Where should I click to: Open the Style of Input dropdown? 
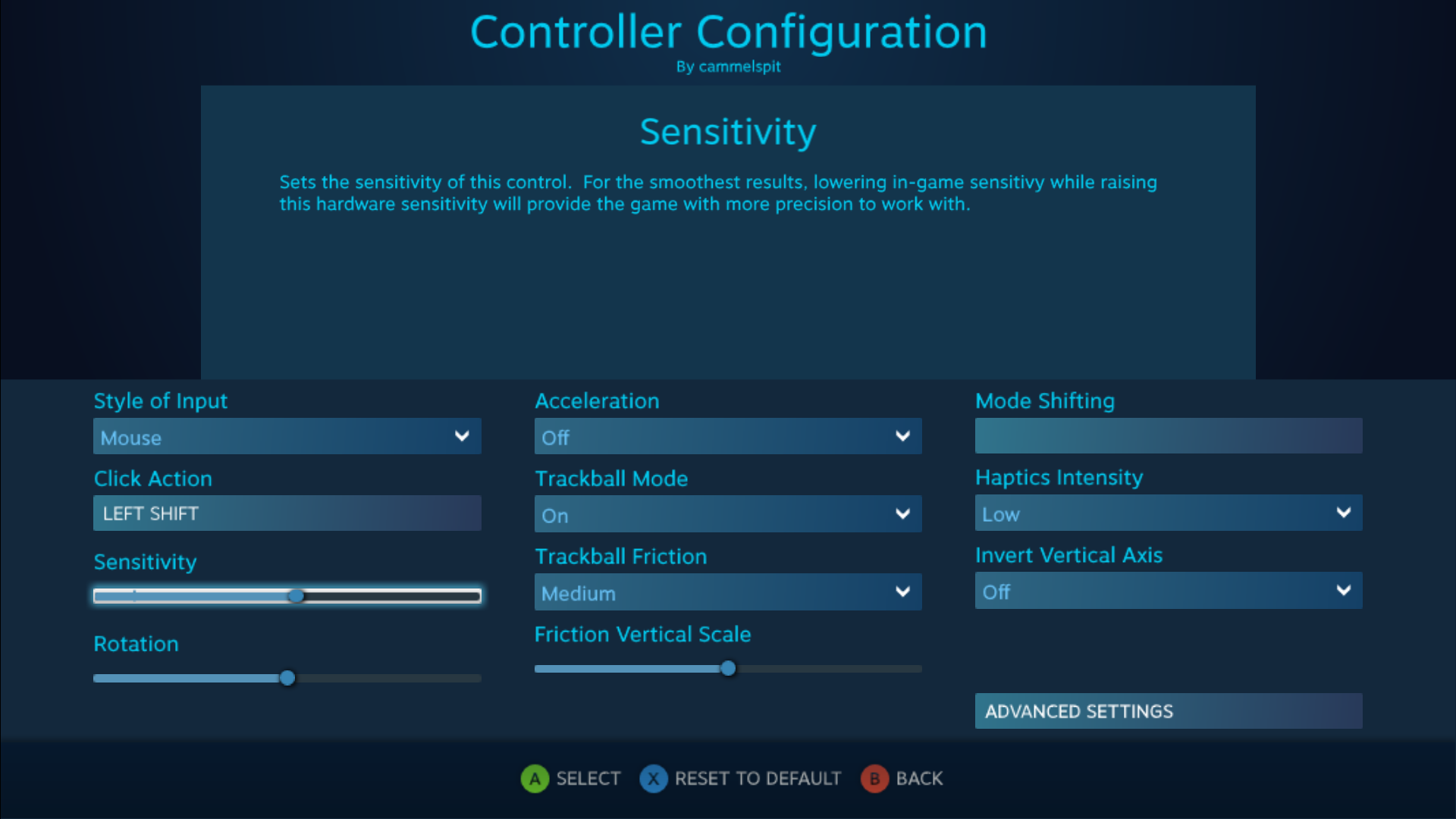pos(287,437)
